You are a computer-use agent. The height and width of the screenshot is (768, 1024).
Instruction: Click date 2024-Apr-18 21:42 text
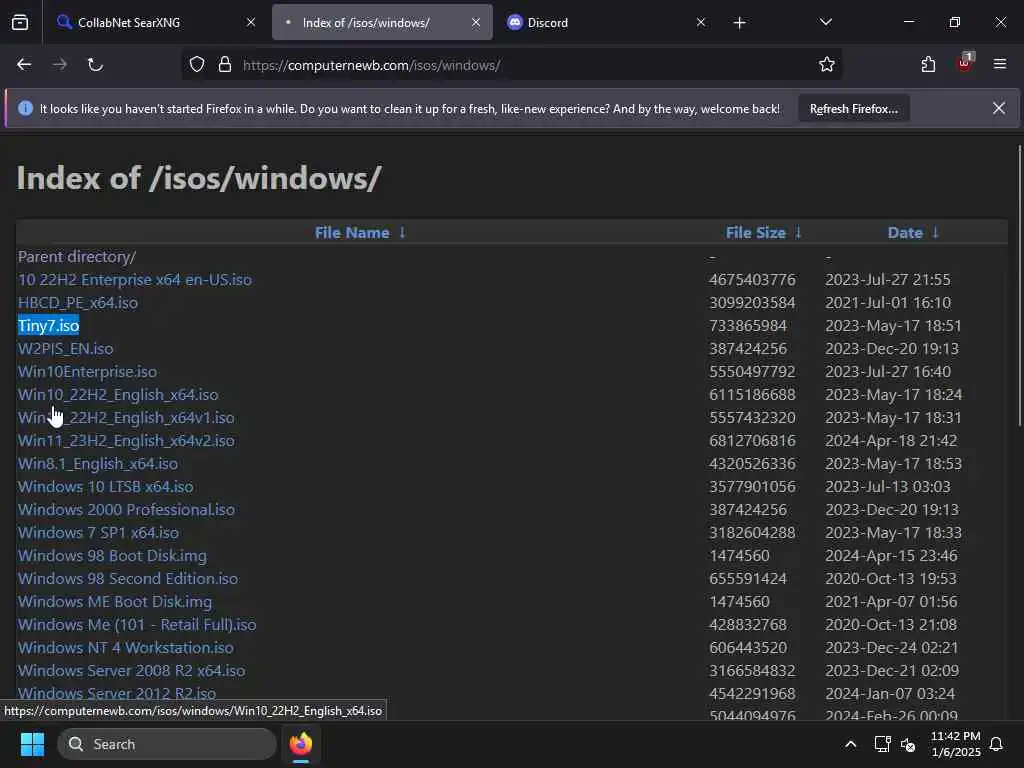891,440
